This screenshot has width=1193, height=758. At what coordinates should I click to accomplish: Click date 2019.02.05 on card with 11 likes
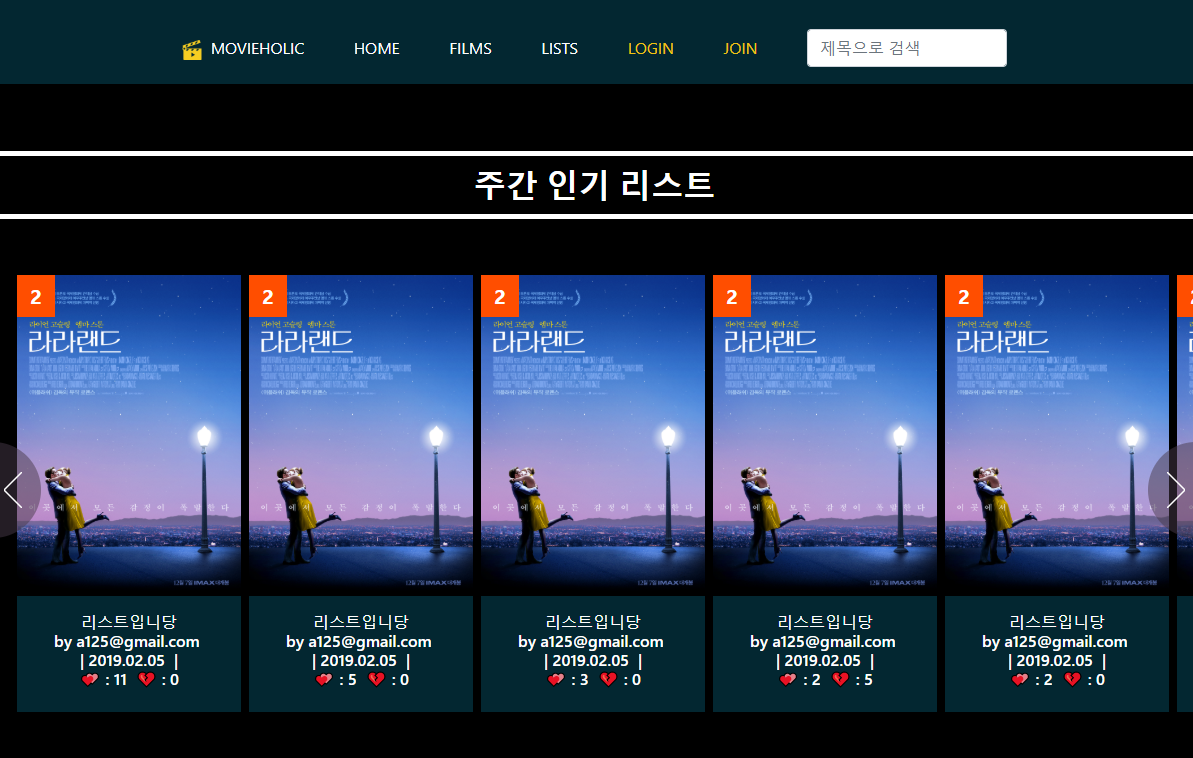coord(126,661)
